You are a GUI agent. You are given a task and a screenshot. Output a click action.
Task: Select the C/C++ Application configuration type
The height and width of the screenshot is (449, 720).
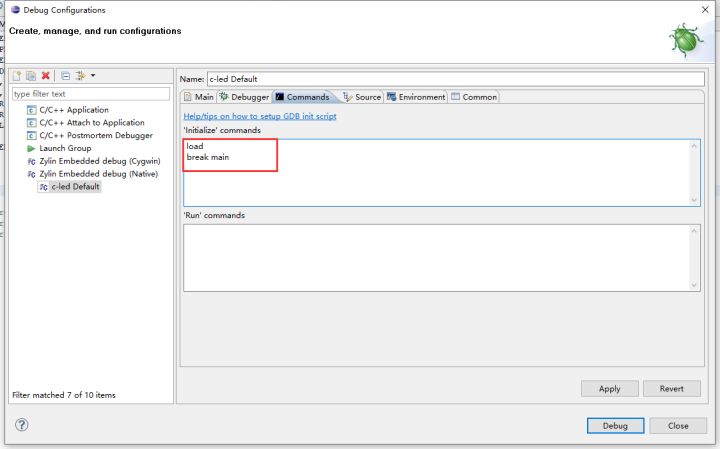coord(73,110)
